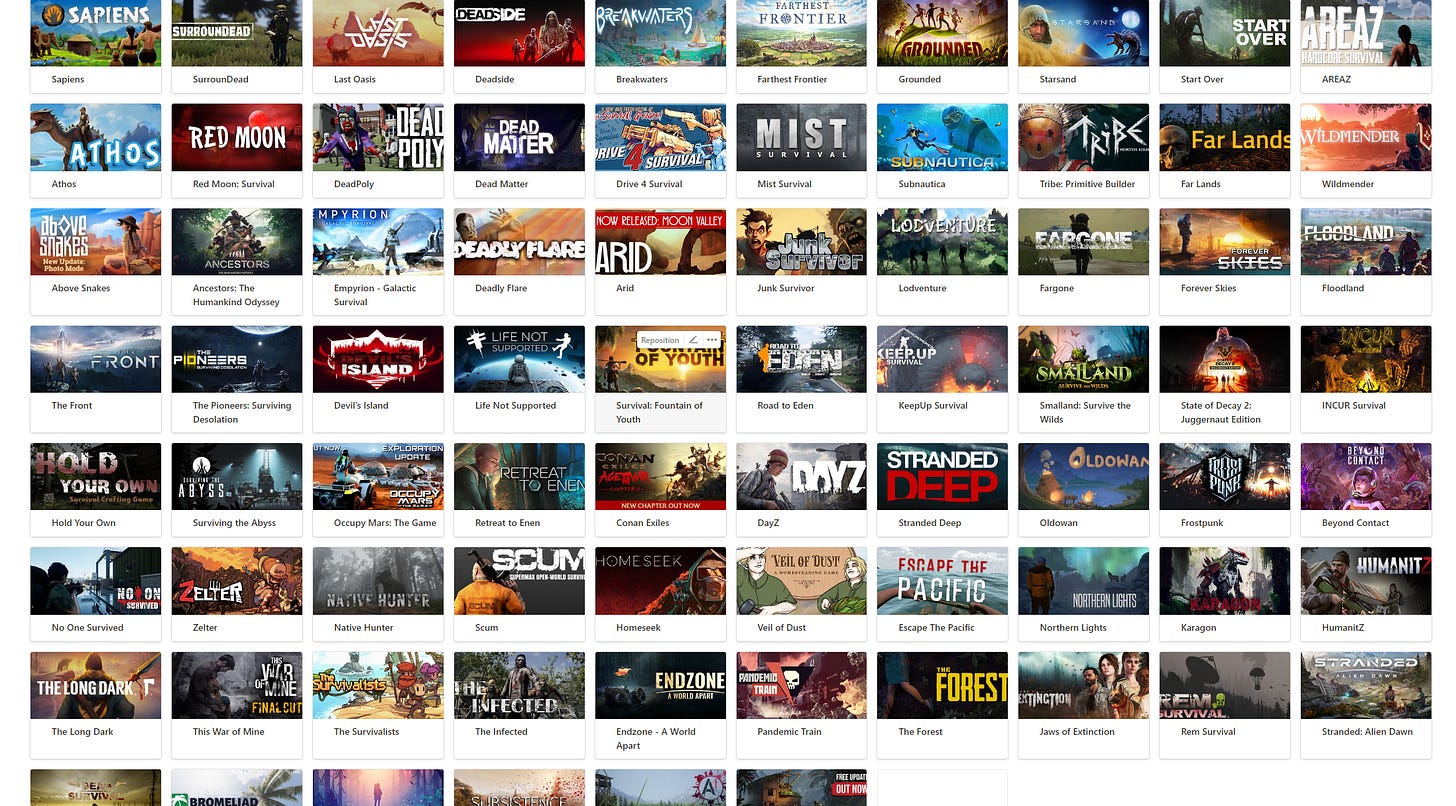The height and width of the screenshot is (806, 1456).
Task: Select the INCUR Survival thumbnail
Action: [1366, 359]
